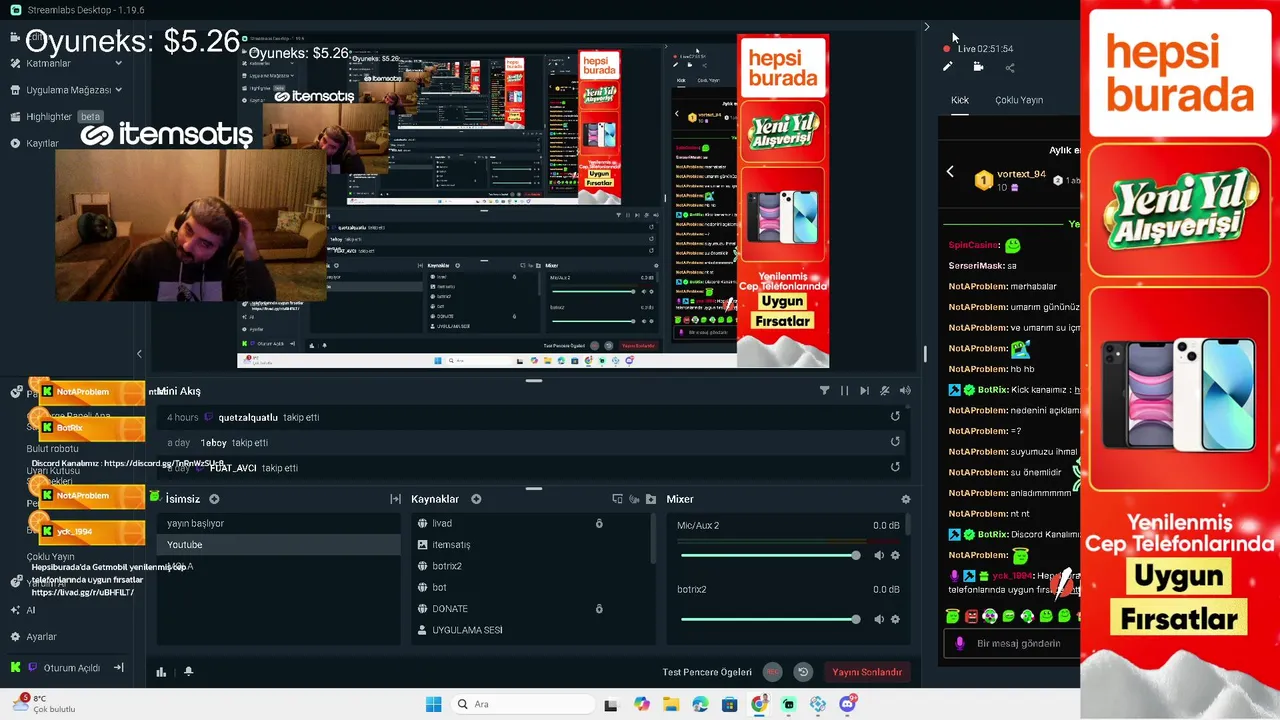Open the replay buffer icon
Image resolution: width=1280 pixels, height=720 pixels.
pos(802,672)
